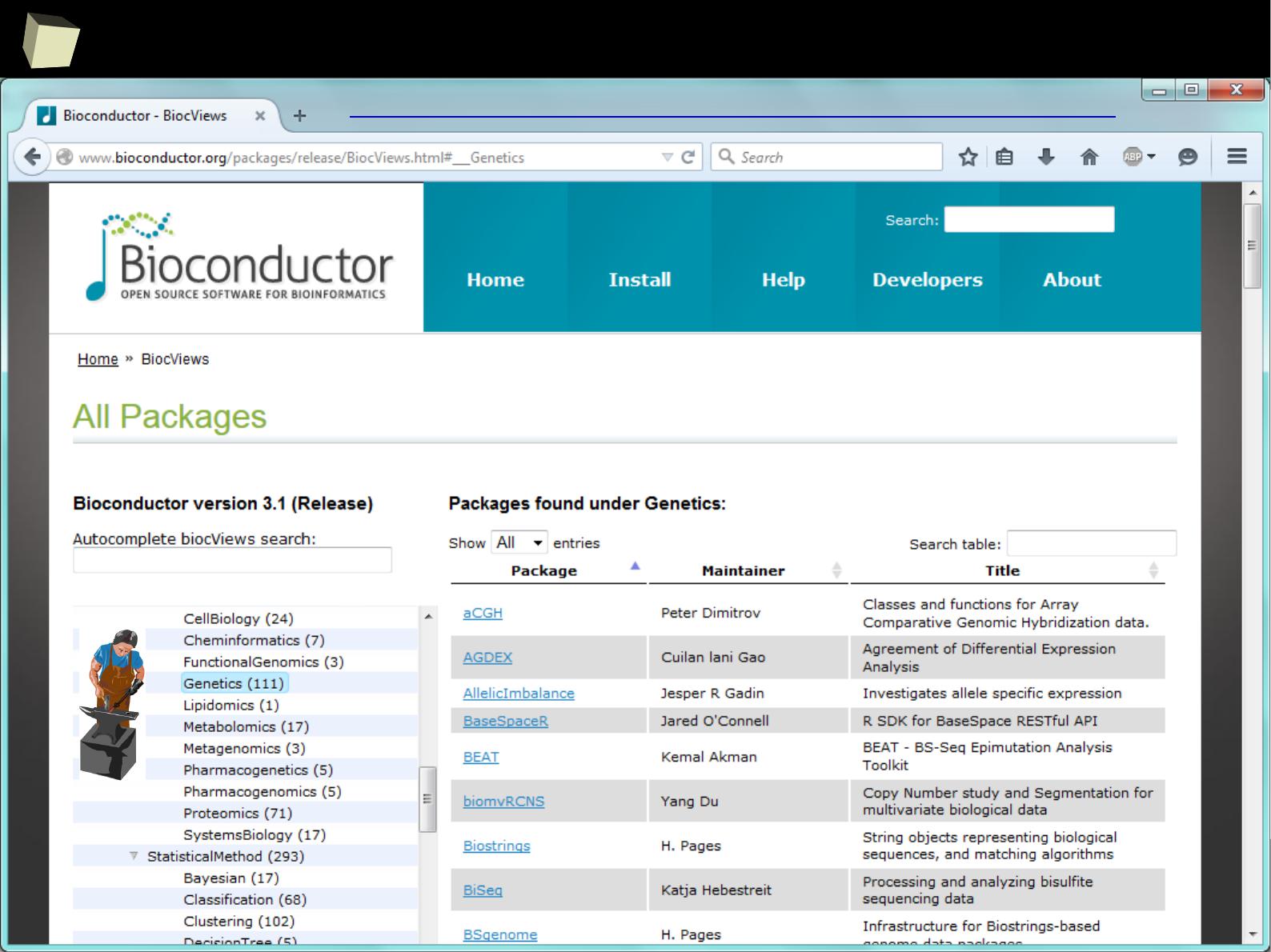Screen dimensions: 1271x952
Task: Select Genetics (111) tree item
Action: pos(234,683)
